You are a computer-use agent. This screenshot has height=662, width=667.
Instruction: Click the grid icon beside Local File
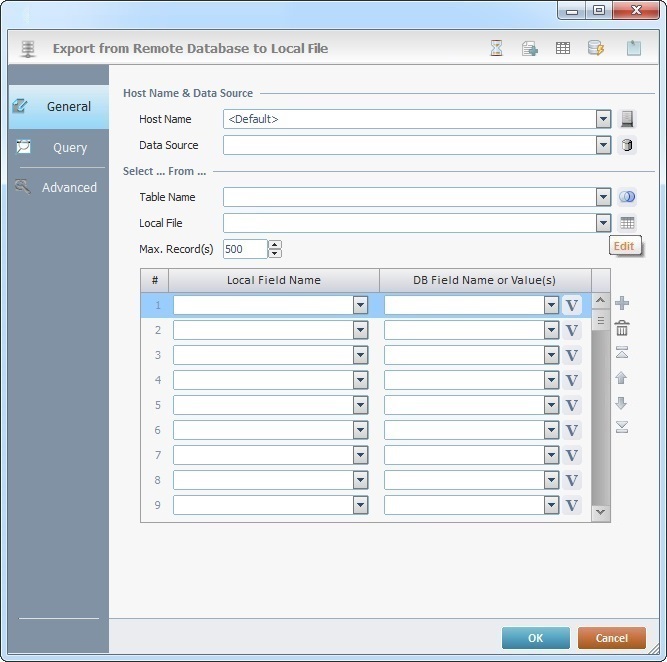(x=627, y=223)
